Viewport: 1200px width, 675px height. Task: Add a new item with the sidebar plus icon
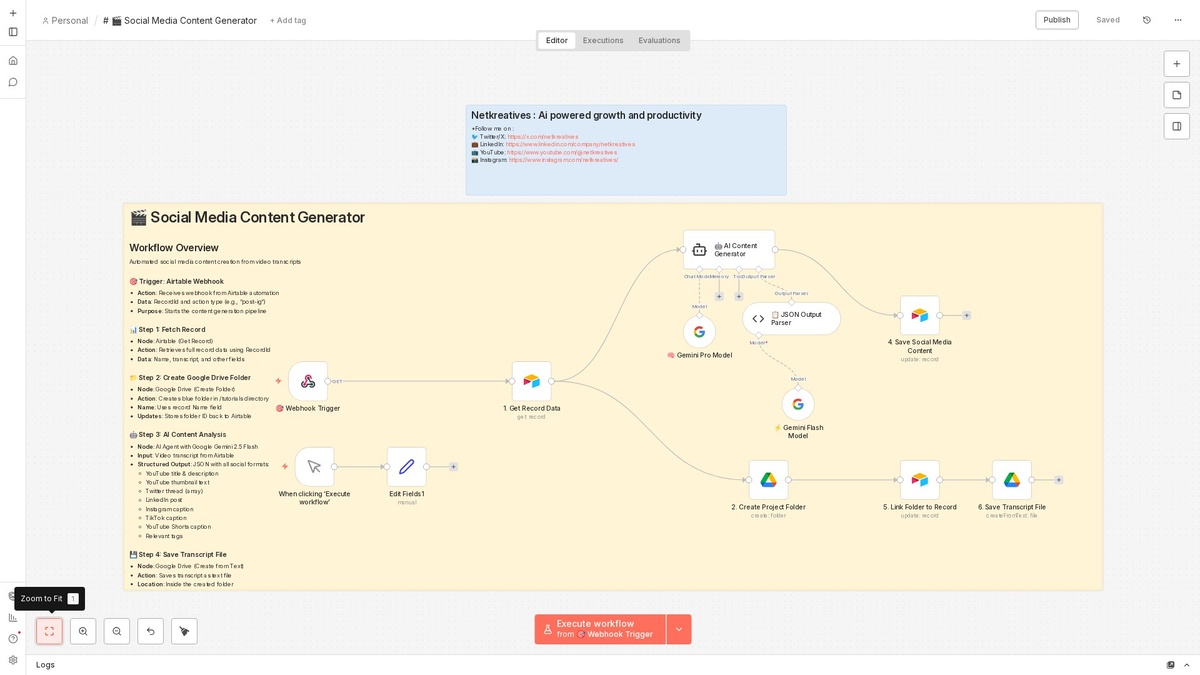tap(13, 13)
